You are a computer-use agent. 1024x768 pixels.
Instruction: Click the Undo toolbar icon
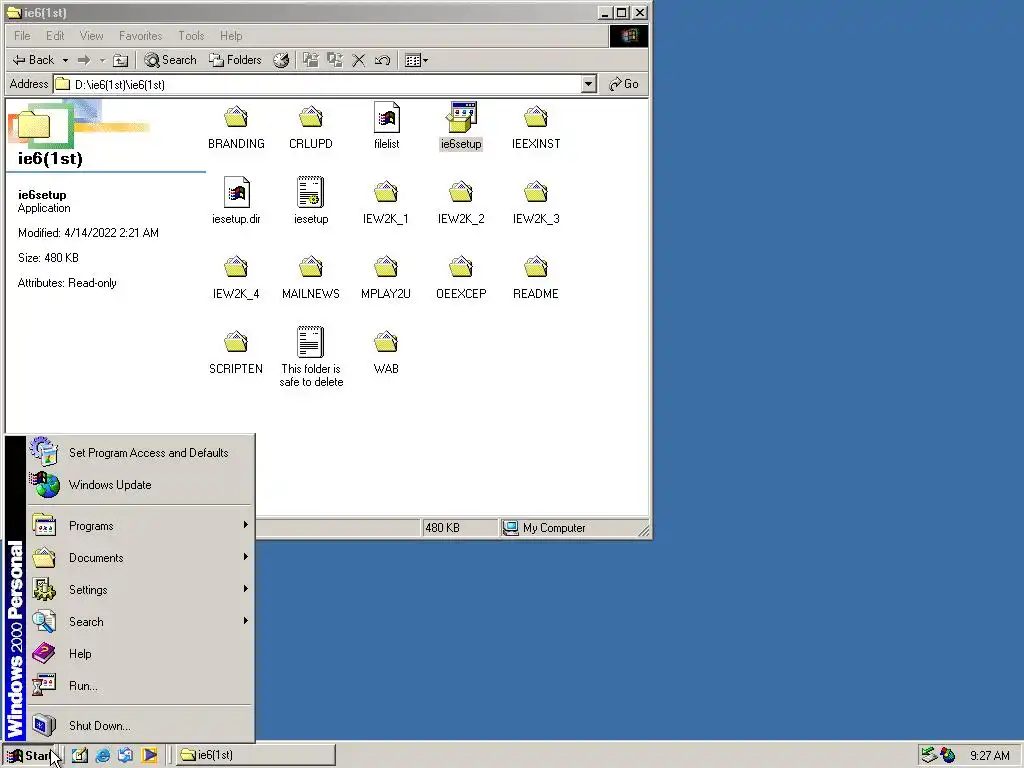point(382,60)
